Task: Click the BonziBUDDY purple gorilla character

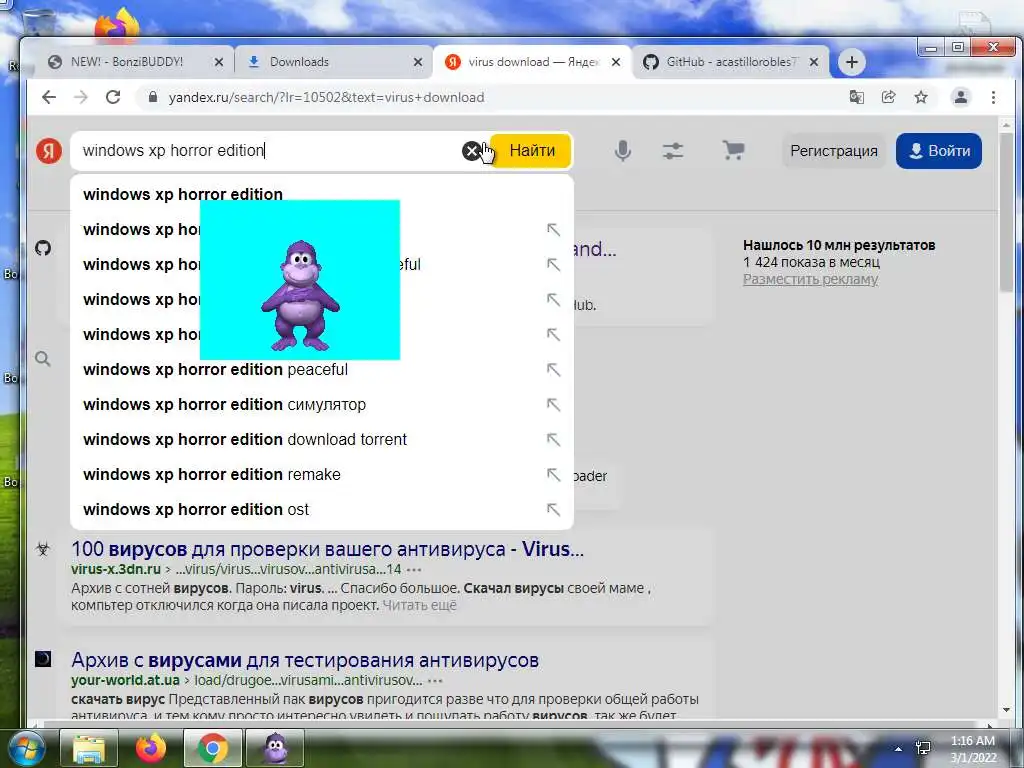Action: click(x=300, y=295)
